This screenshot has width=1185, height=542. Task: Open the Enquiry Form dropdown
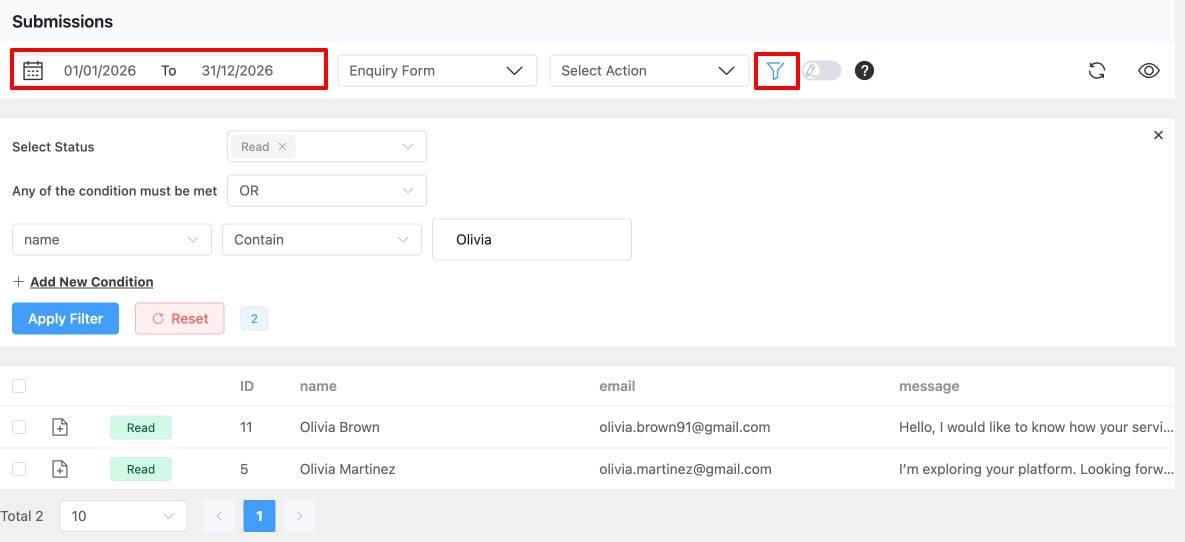pyautogui.click(x=437, y=70)
